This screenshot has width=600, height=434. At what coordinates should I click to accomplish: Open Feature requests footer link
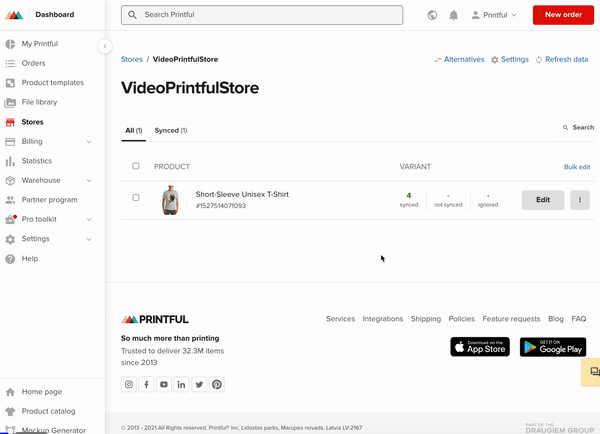511,319
